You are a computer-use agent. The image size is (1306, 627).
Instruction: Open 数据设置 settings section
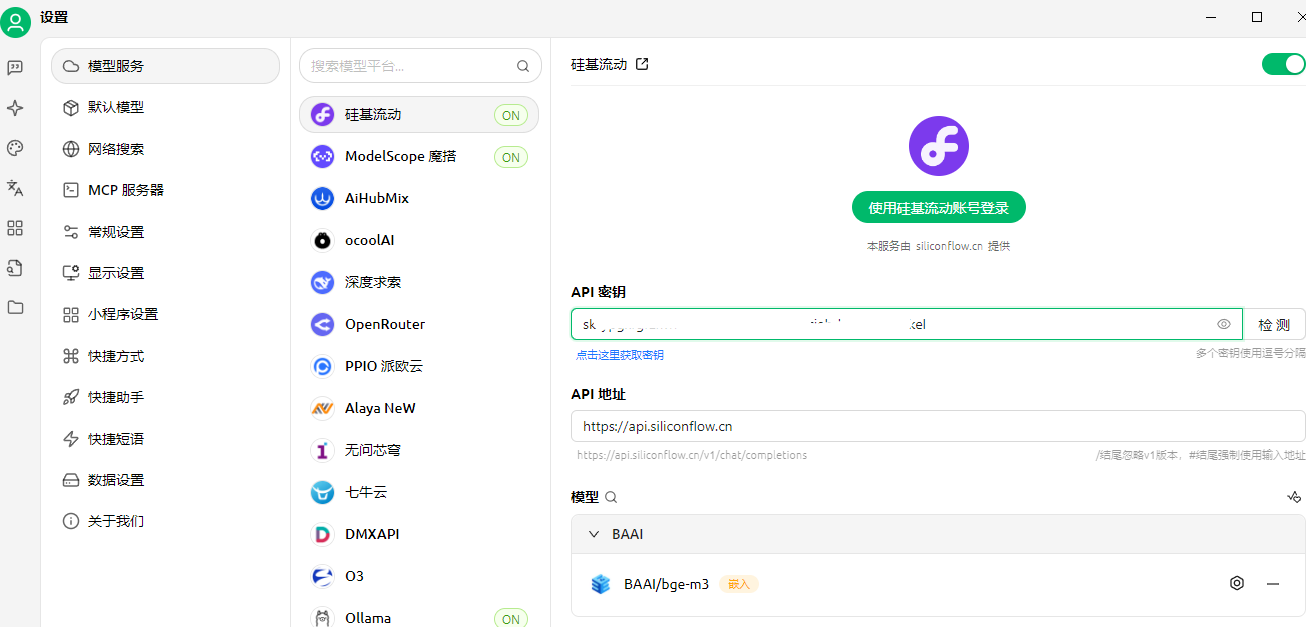coord(165,480)
